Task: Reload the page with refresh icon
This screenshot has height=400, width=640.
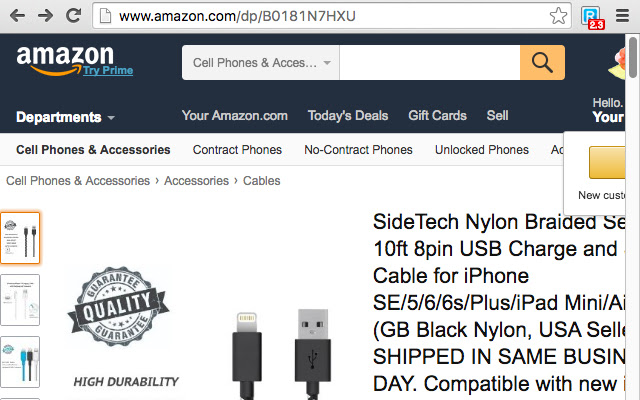Action: (73, 16)
